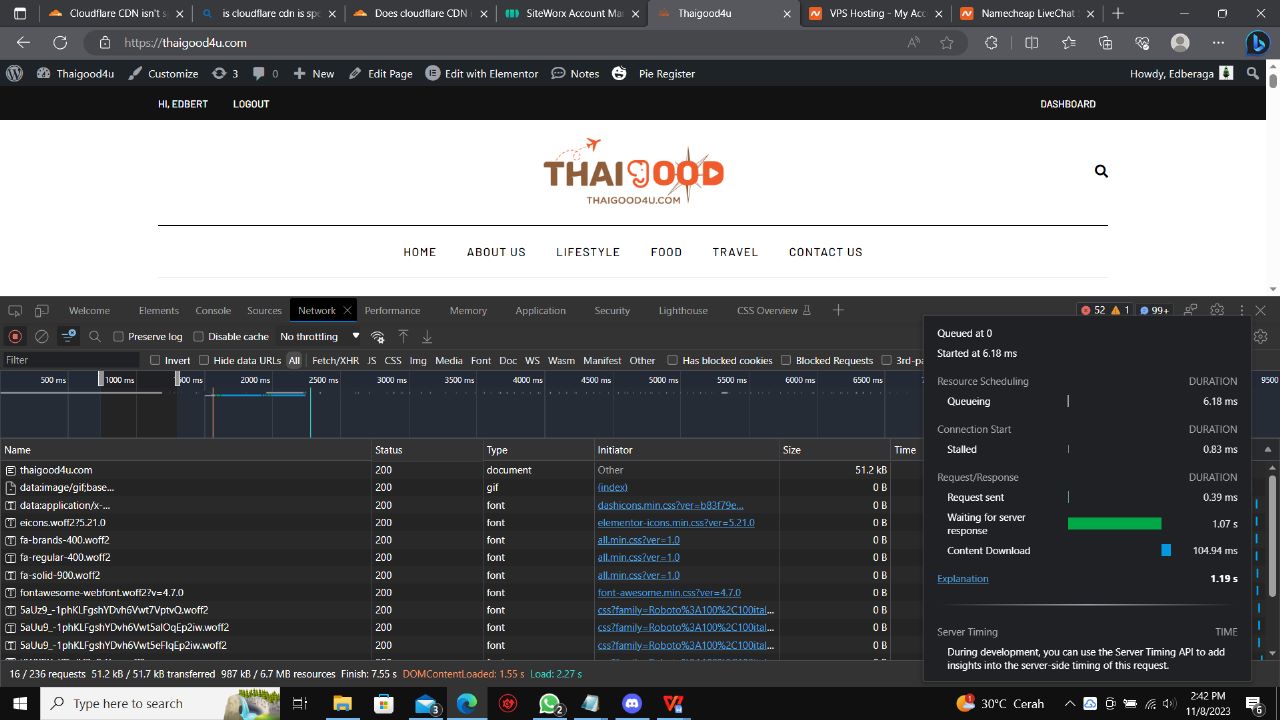Open WhatsApp from the taskbar

click(x=549, y=703)
